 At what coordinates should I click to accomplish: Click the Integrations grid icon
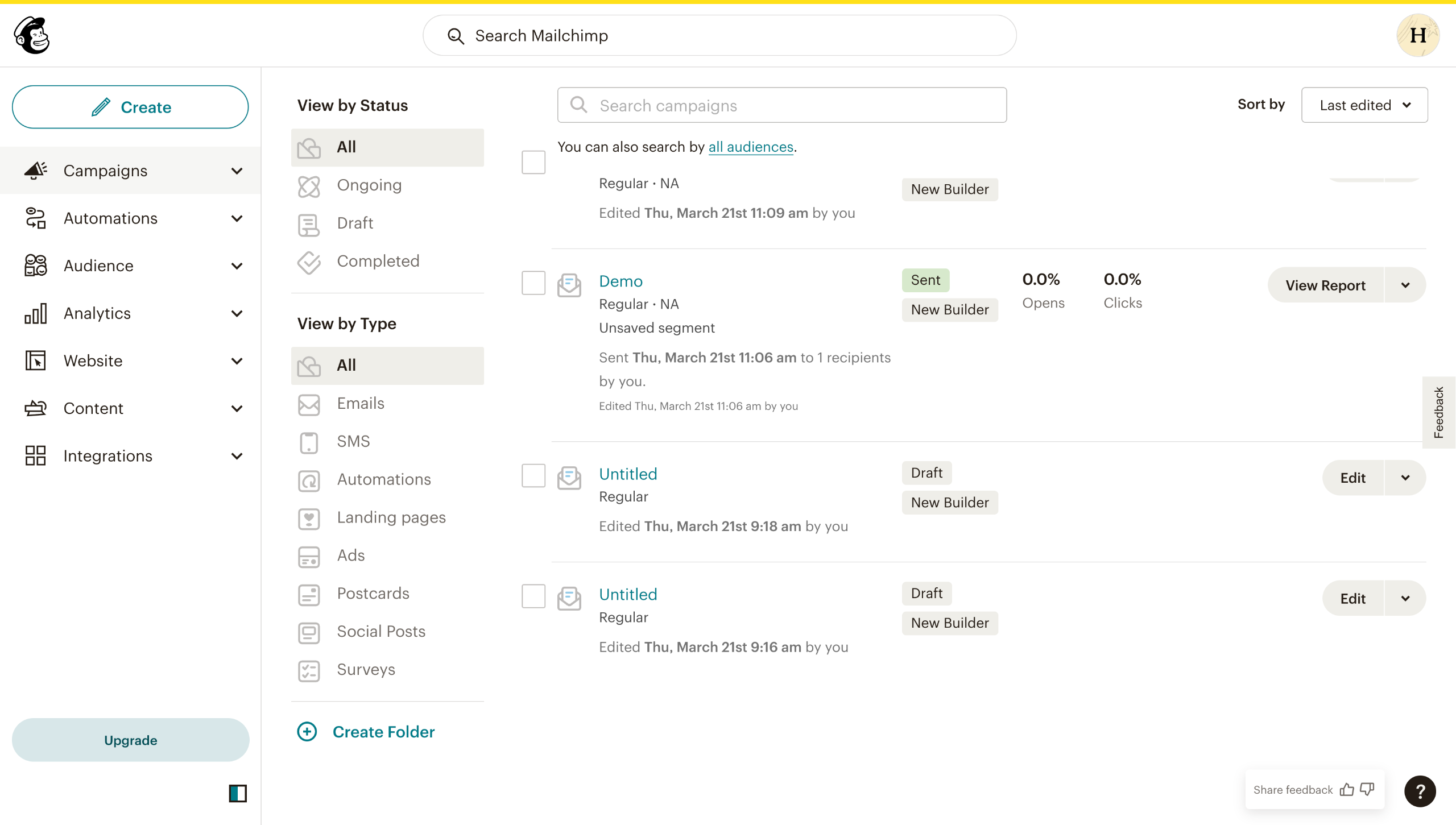(x=35, y=455)
